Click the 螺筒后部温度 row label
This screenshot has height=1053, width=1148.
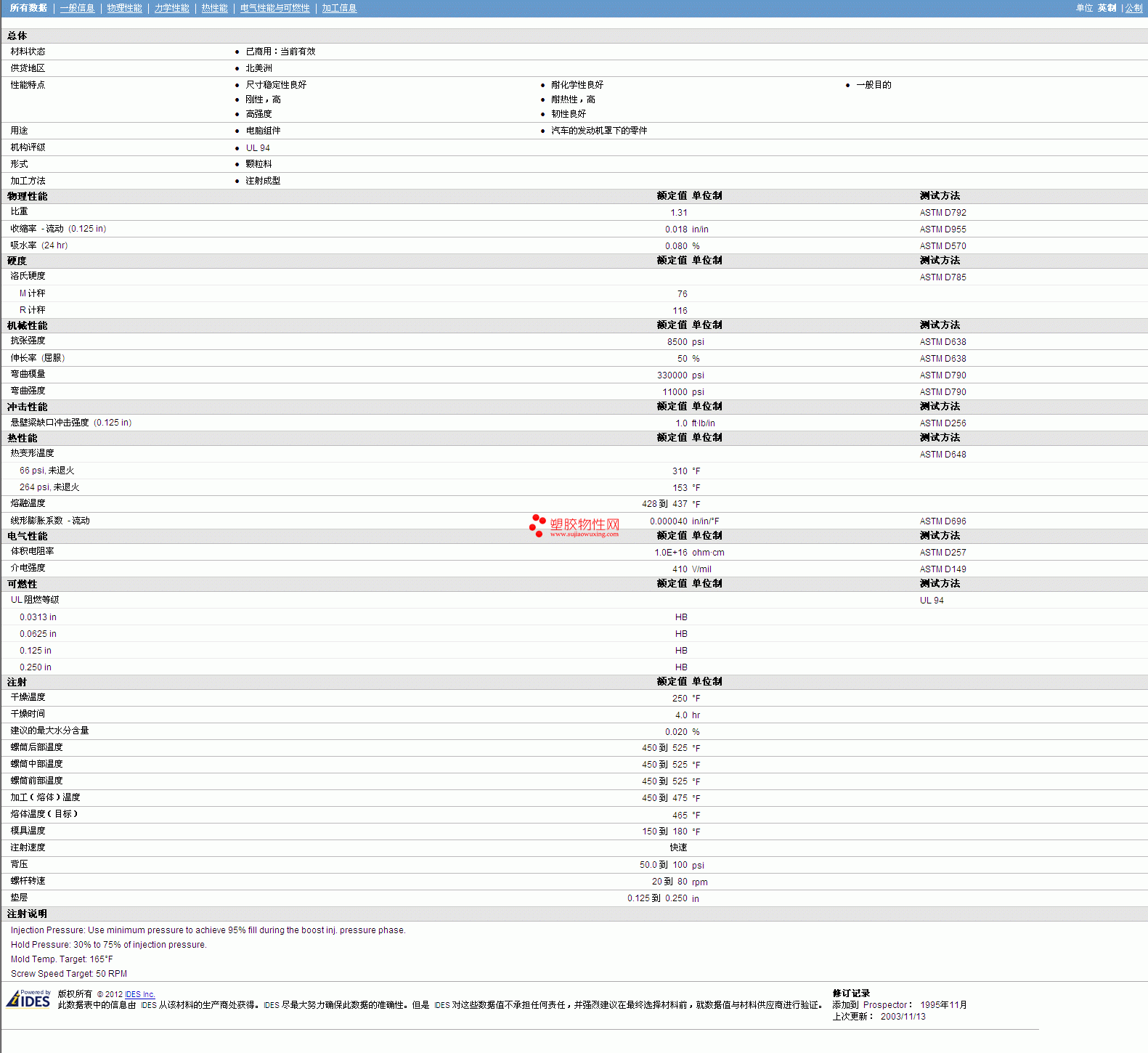(x=36, y=747)
